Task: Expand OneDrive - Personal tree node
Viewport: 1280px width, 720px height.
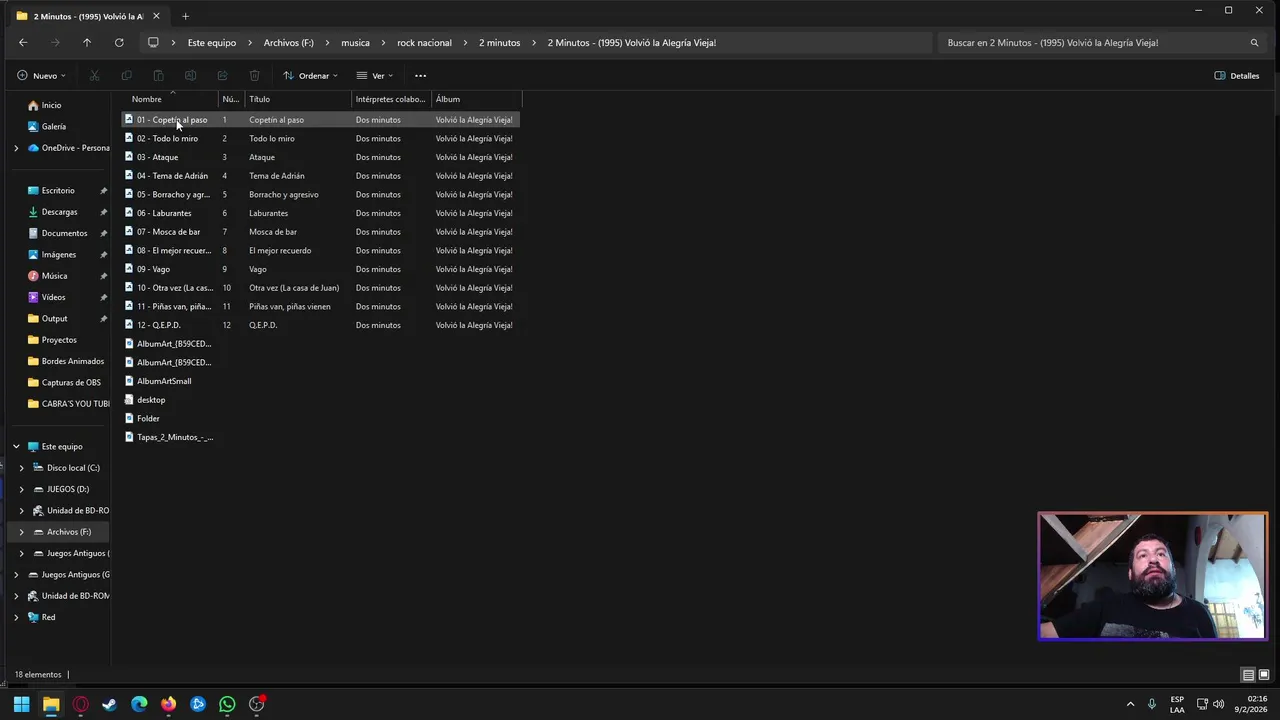Action: click(x=16, y=148)
